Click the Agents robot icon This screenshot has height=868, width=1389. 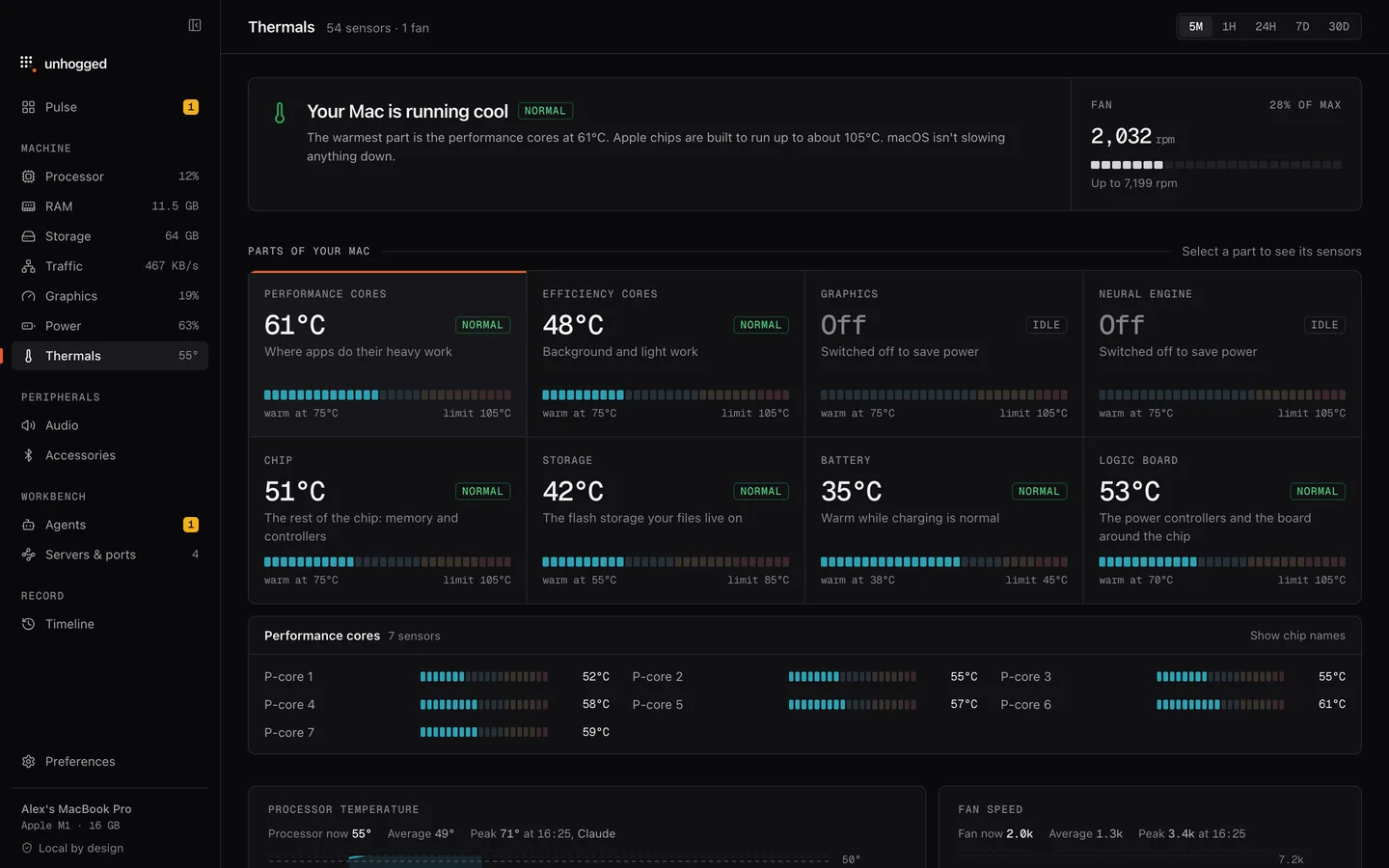[x=28, y=525]
